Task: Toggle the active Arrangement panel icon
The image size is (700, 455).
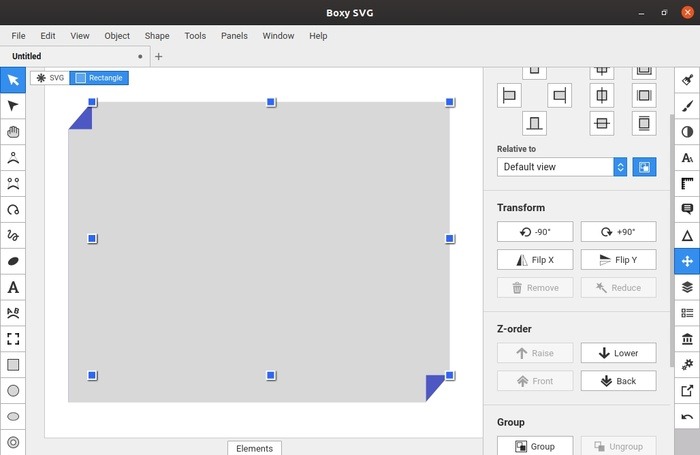Action: click(687, 261)
